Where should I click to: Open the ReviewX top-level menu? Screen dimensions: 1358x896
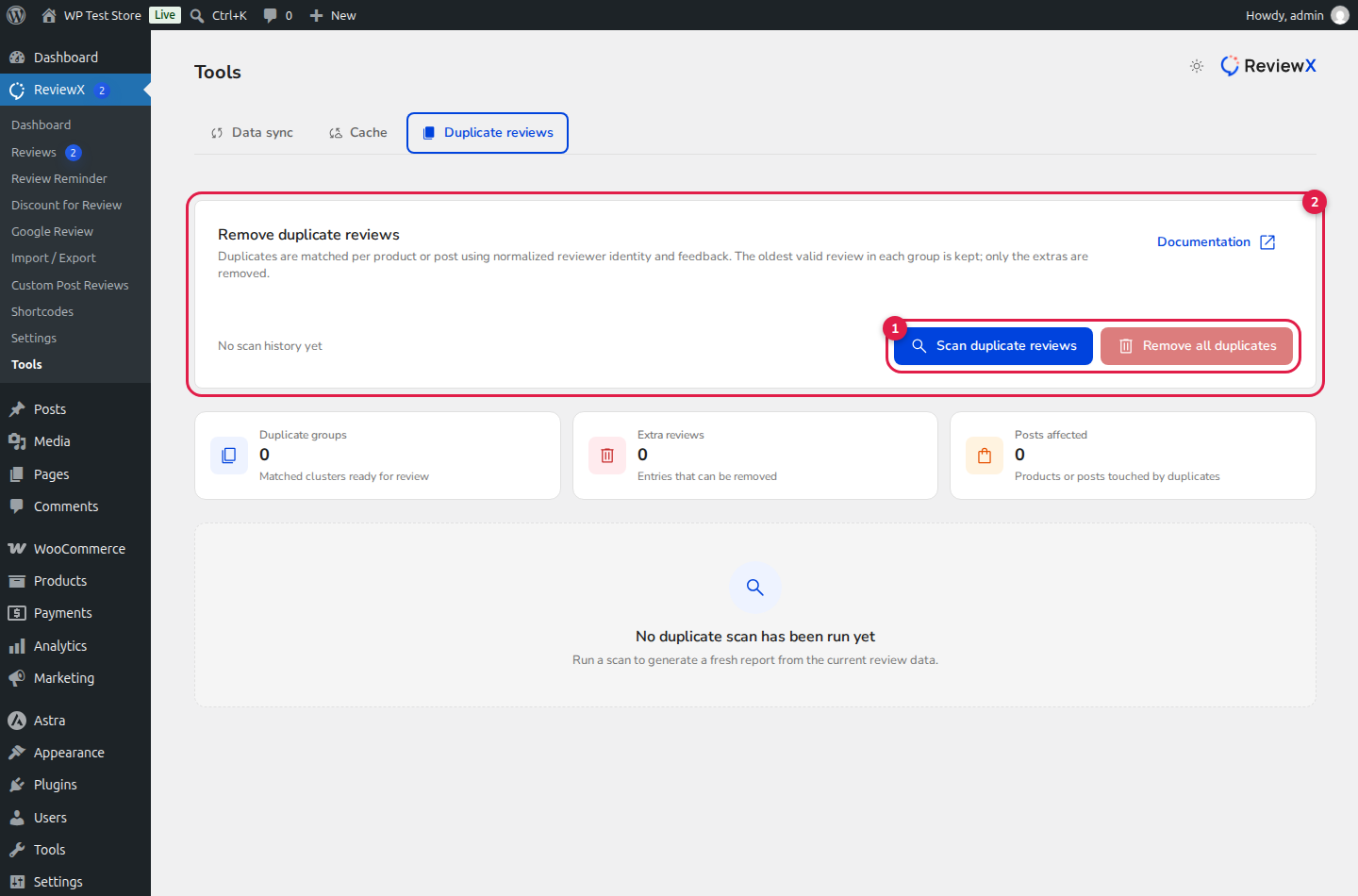point(75,90)
